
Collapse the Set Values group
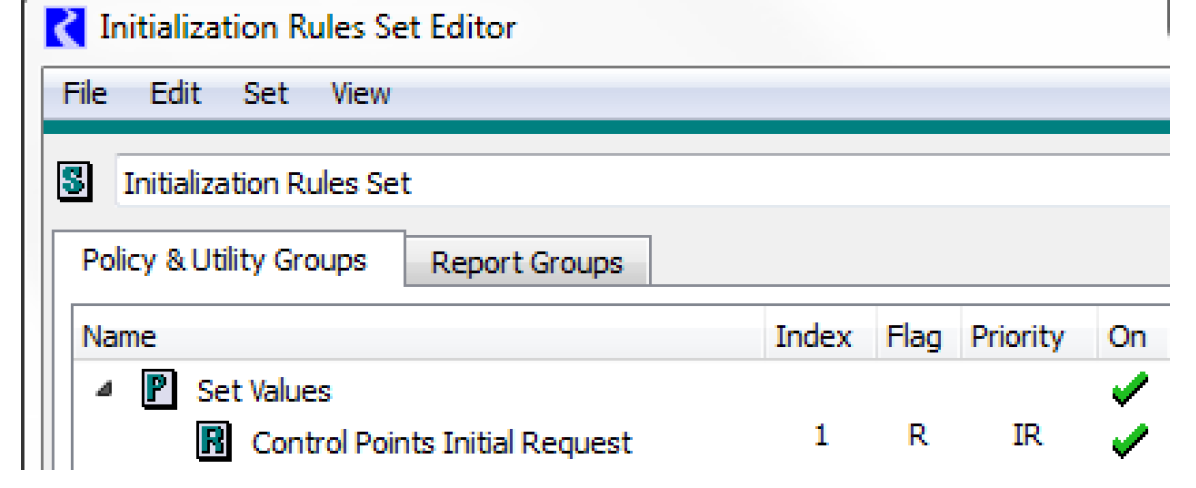(106, 389)
